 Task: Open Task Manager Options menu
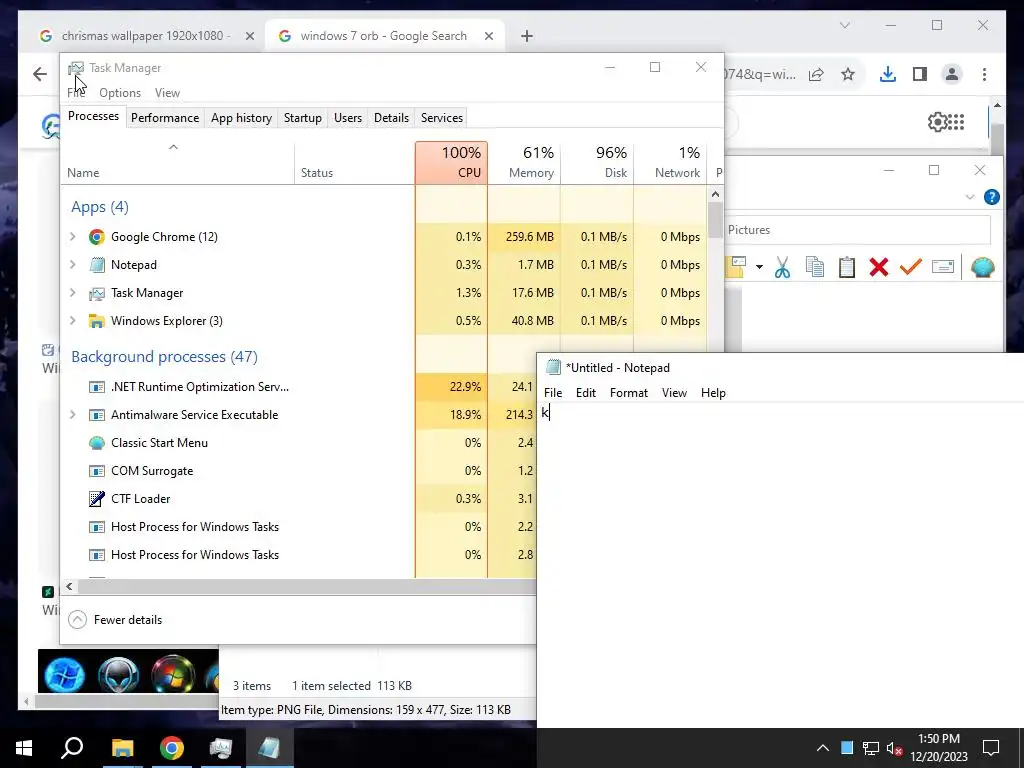coord(120,93)
